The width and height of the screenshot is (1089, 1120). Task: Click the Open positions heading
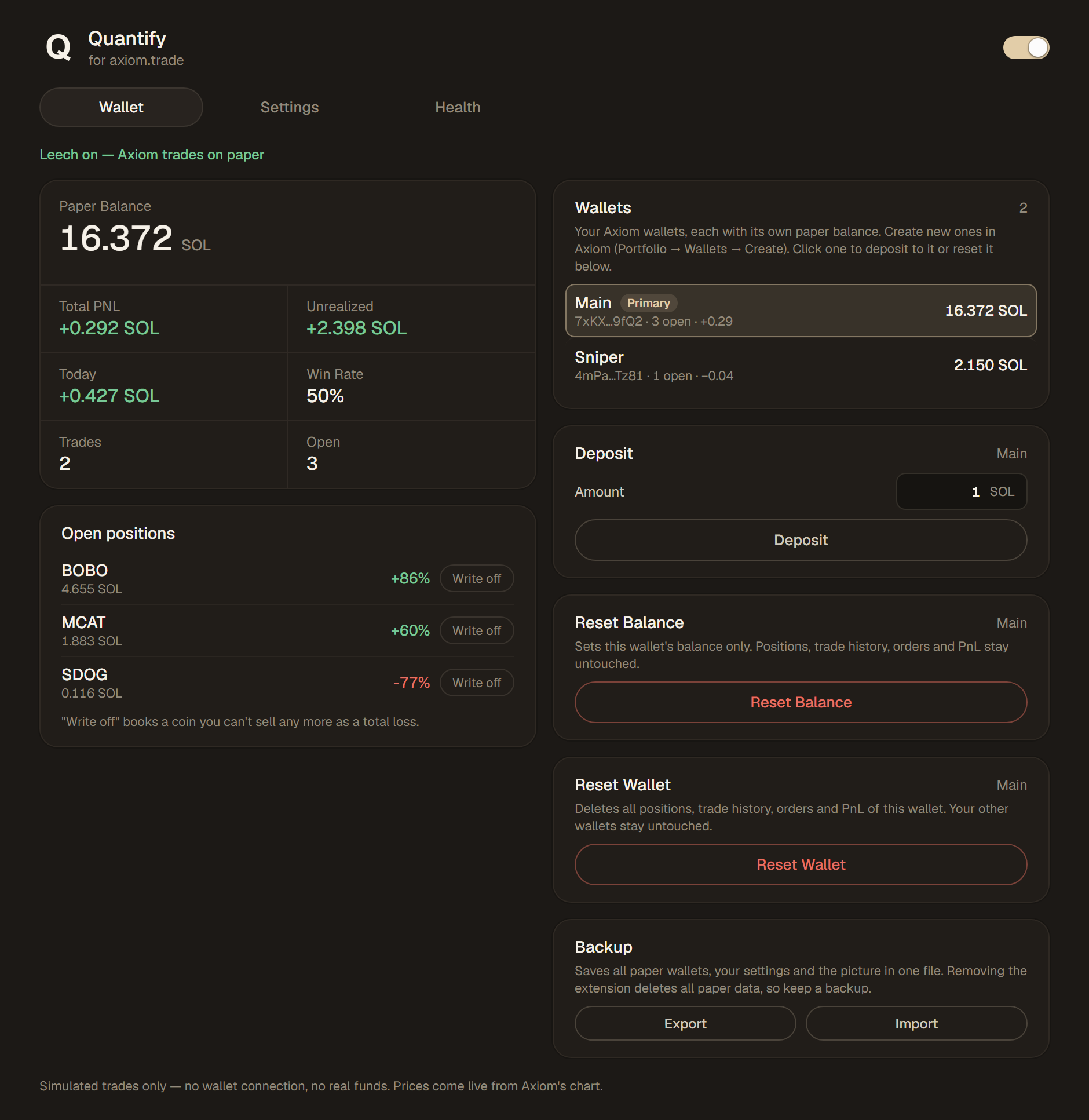click(118, 534)
